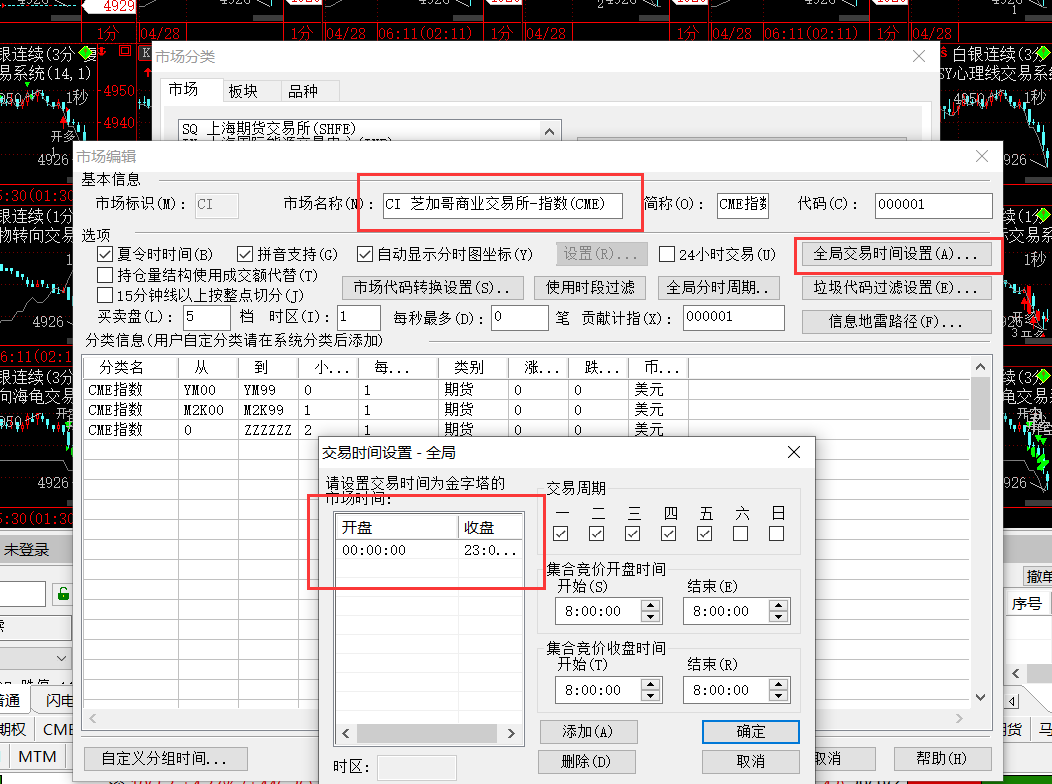Increase the closing auction start time (开始 T)
This screenshot has height=784, width=1052.
point(651,684)
